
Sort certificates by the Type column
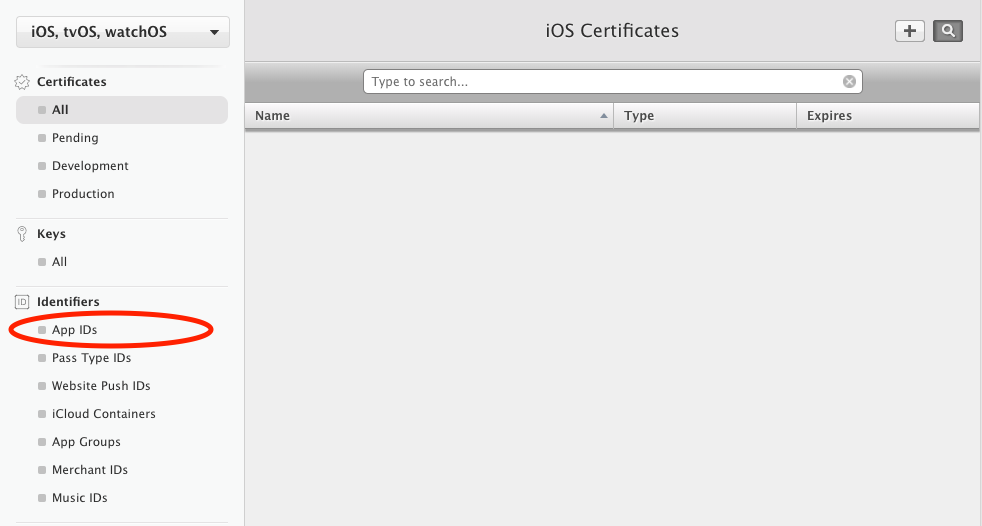click(705, 116)
